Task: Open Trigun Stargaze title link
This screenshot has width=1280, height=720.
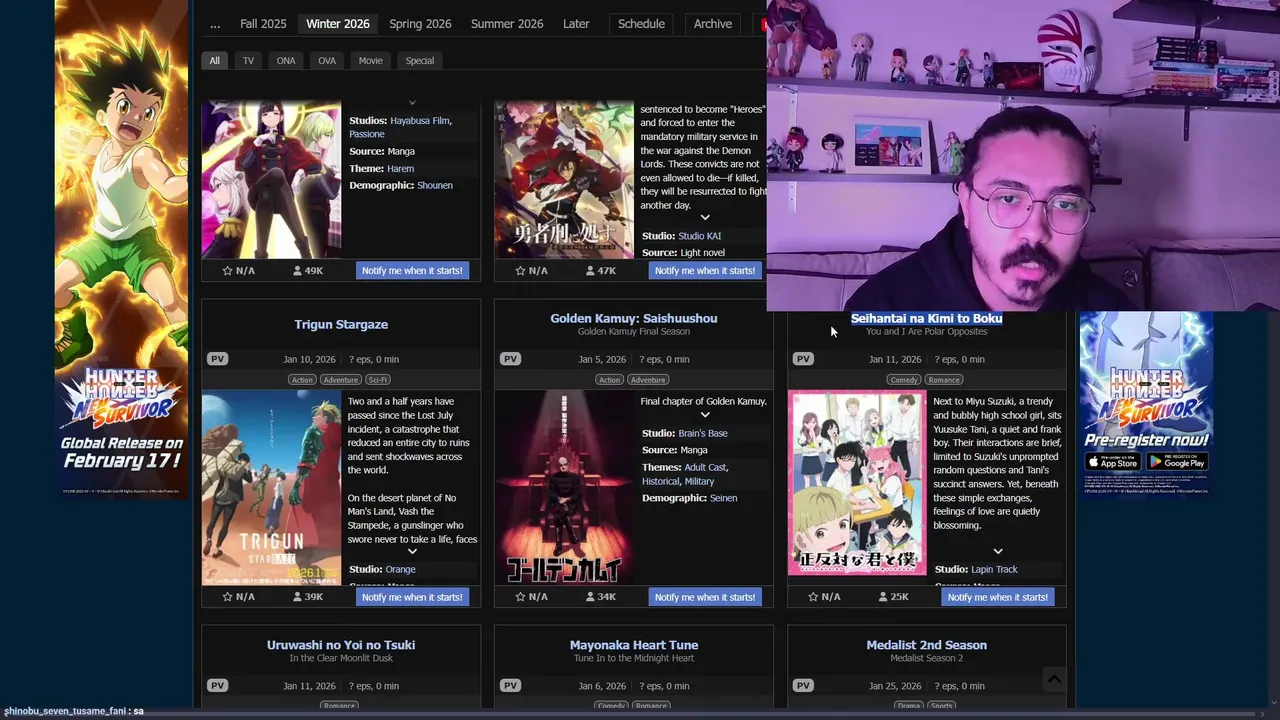Action: click(x=341, y=325)
